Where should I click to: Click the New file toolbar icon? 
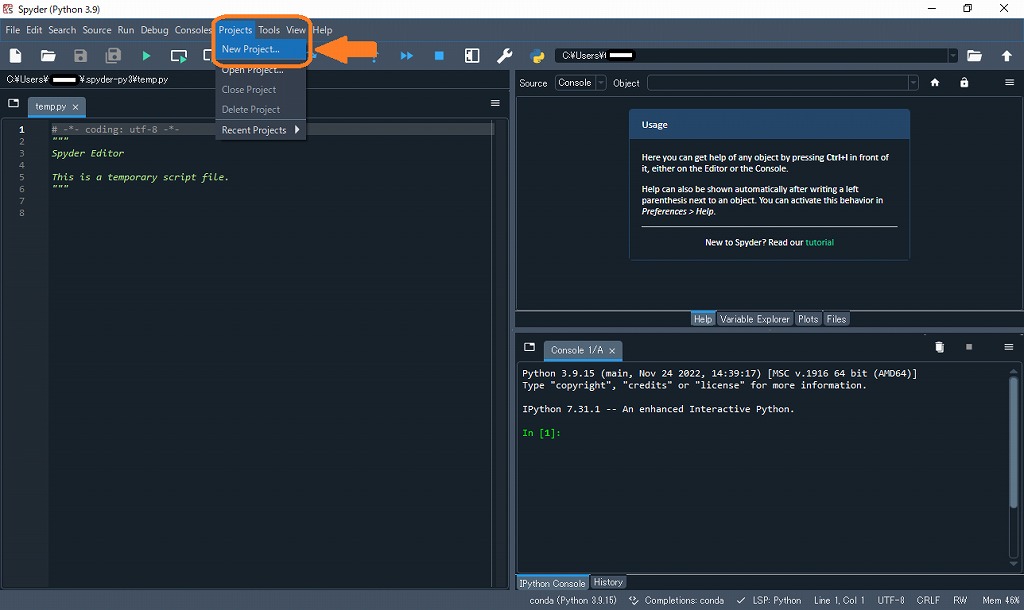pos(16,56)
